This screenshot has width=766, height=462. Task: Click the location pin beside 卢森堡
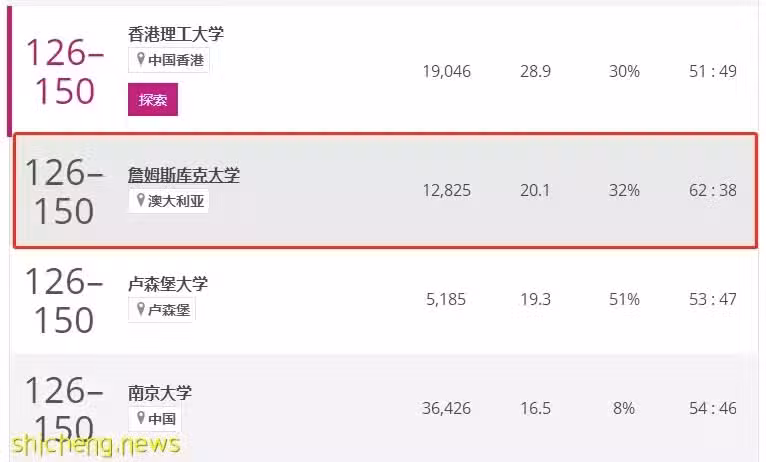coord(141,309)
